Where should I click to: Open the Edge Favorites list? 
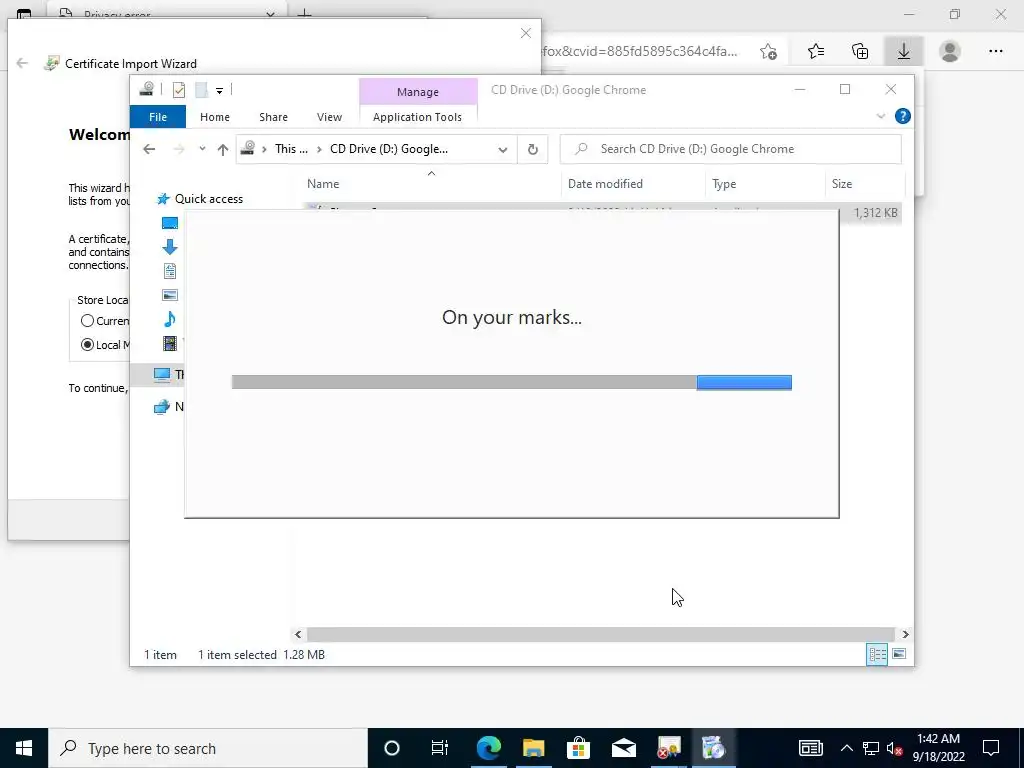(x=816, y=51)
